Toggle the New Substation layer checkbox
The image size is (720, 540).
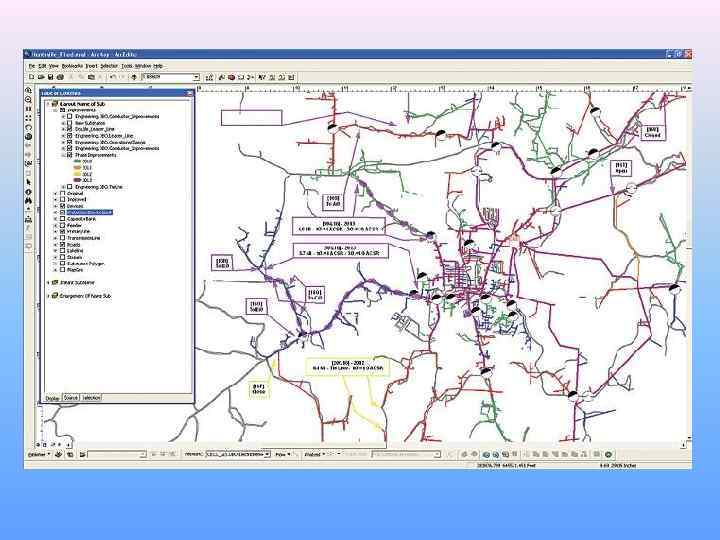(70, 123)
